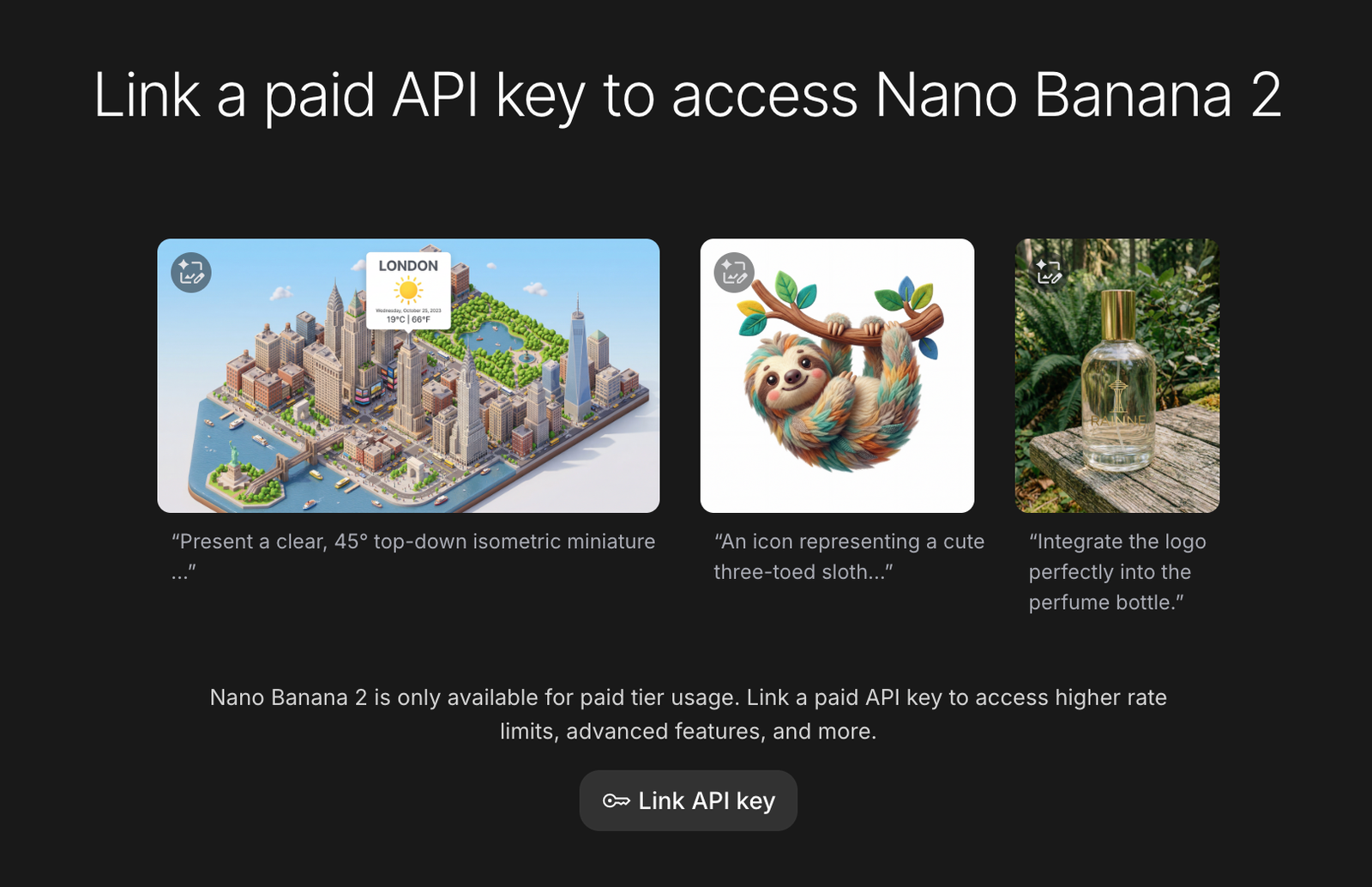
Task: Open the cute three-toed sloth example image
Action: [841, 375]
